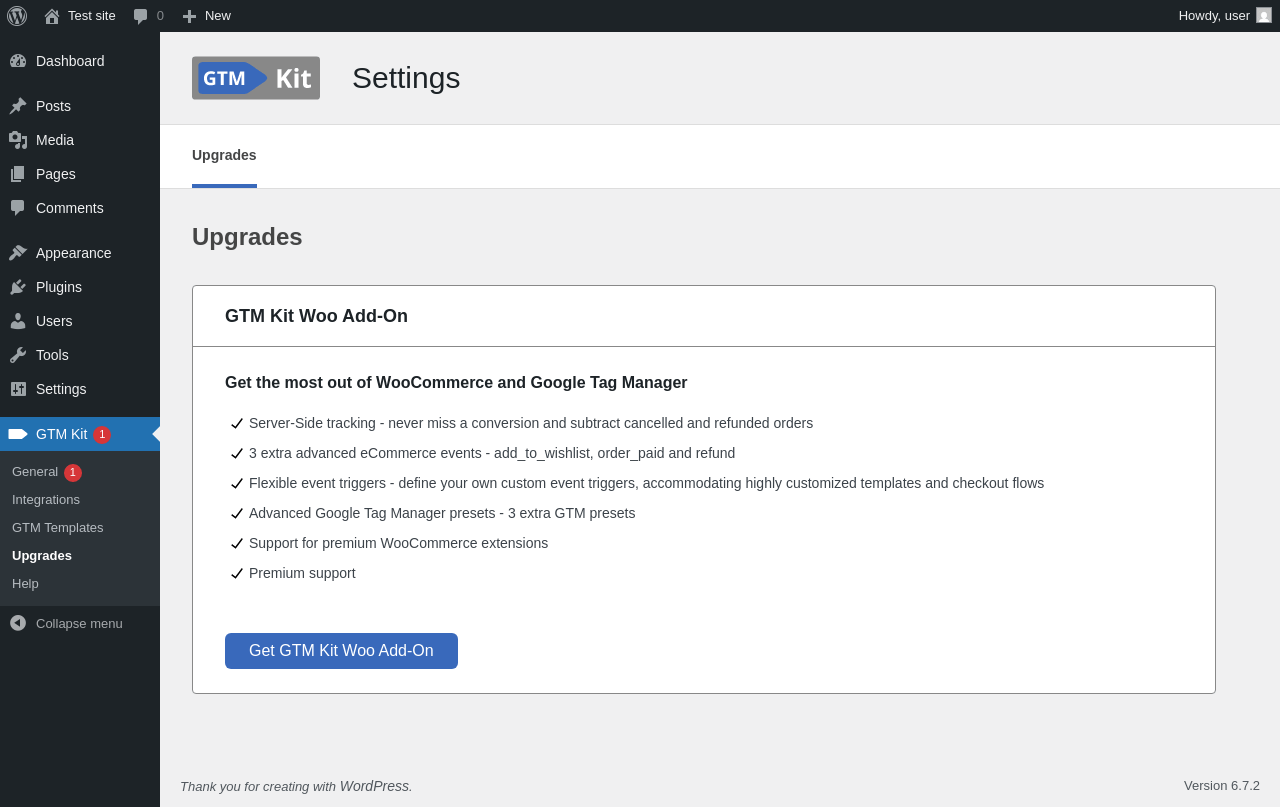Image resolution: width=1280 pixels, height=807 pixels.
Task: Click Collapse menu text
Action: point(79,623)
